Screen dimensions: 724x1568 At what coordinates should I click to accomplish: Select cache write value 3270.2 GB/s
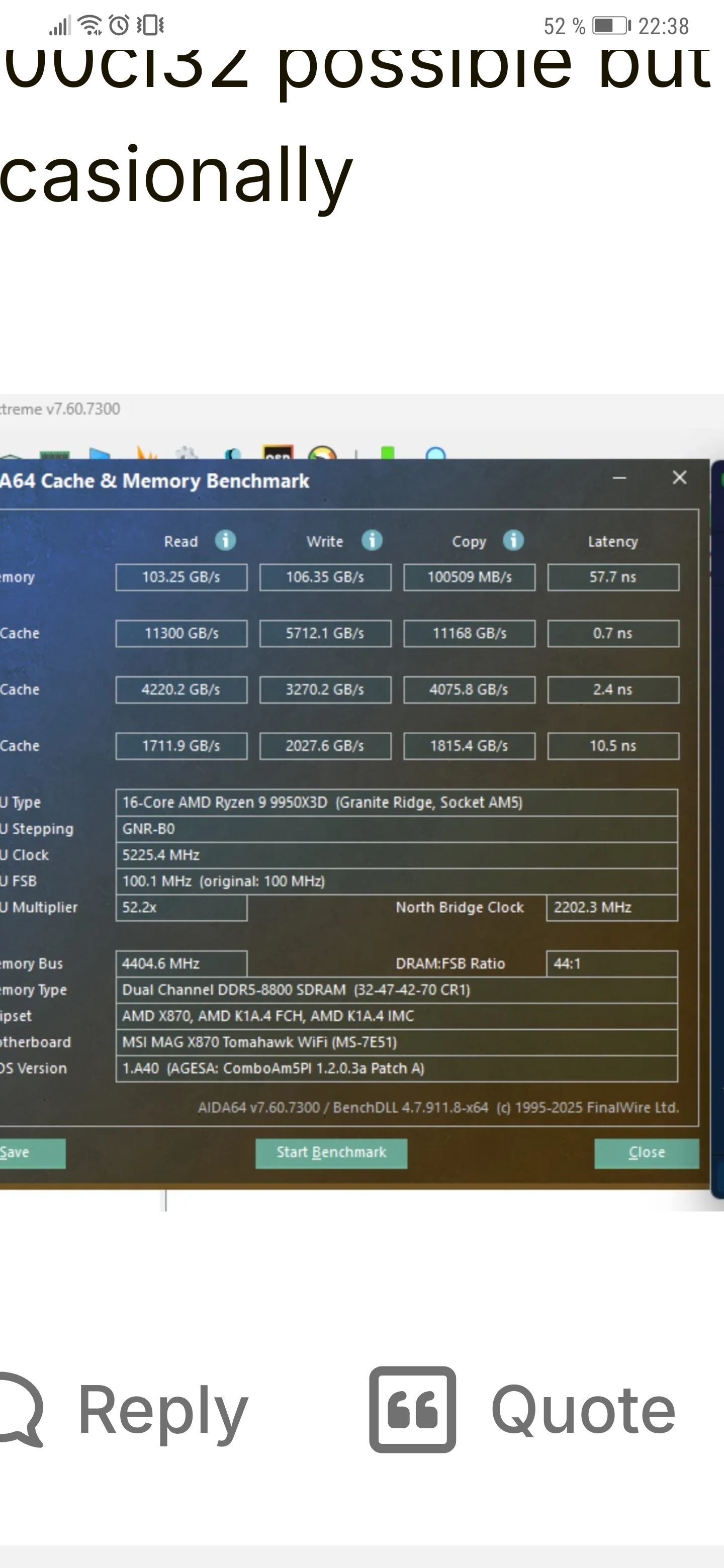pos(325,690)
